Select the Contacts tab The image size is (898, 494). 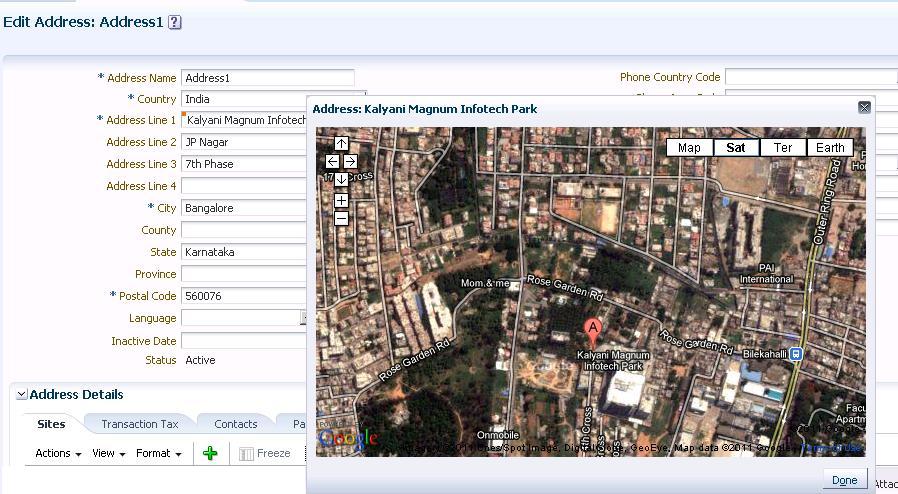235,424
